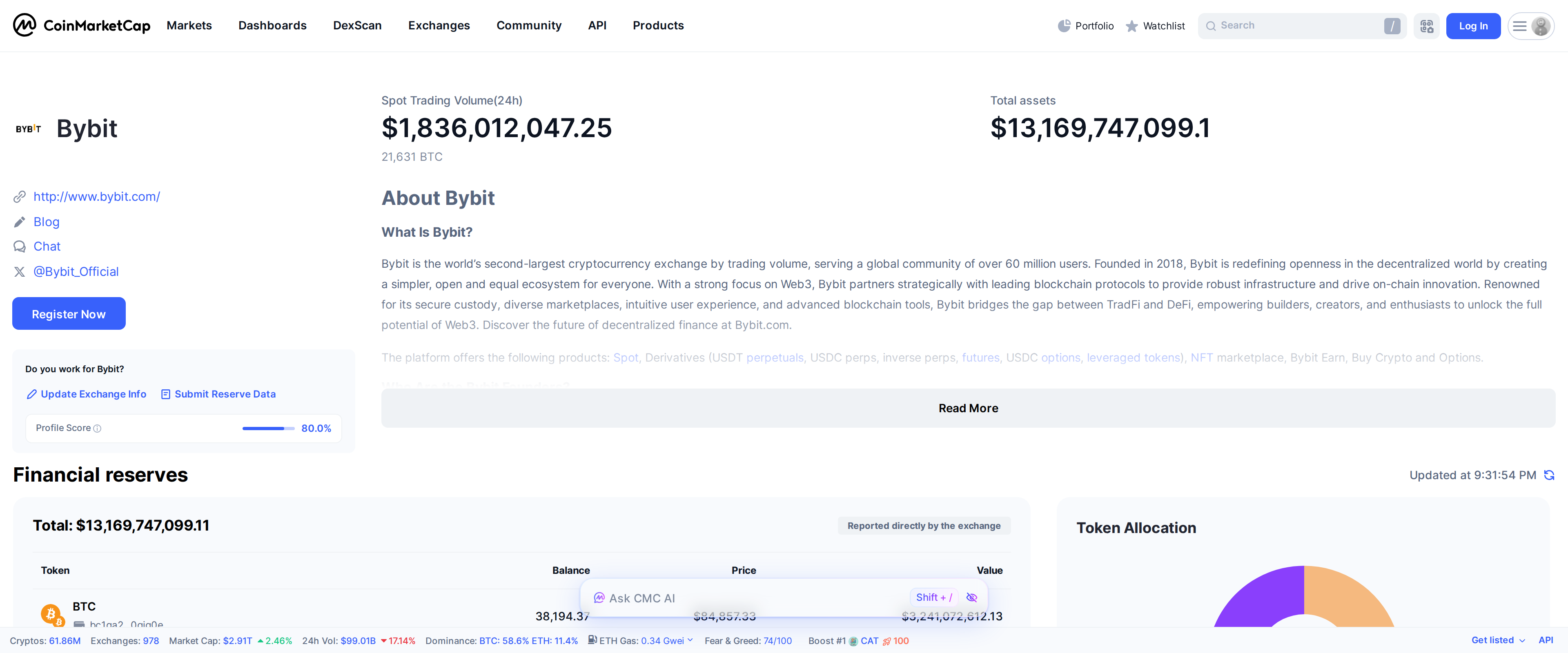Expand the ETH Gas dropdown
The width and height of the screenshot is (1568, 653).
click(690, 640)
